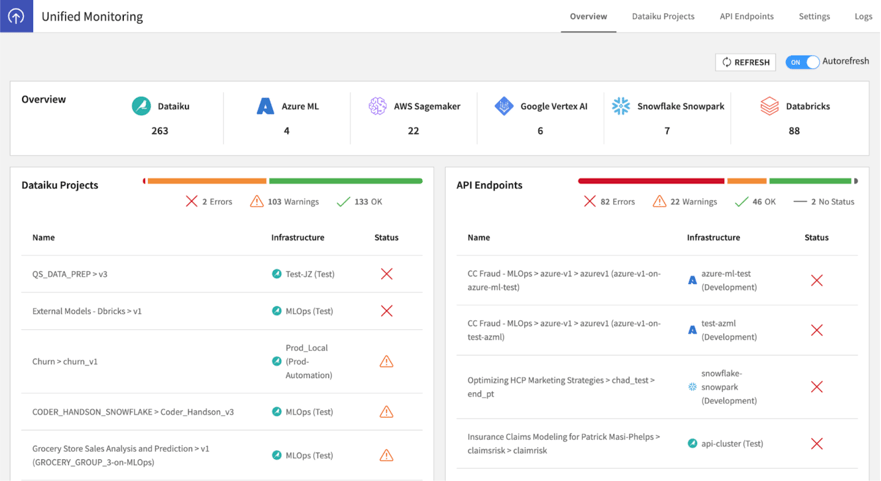This screenshot has height=481, width=881.
Task: Click the red errors segment of API Endpoints bar
Action: point(651,181)
